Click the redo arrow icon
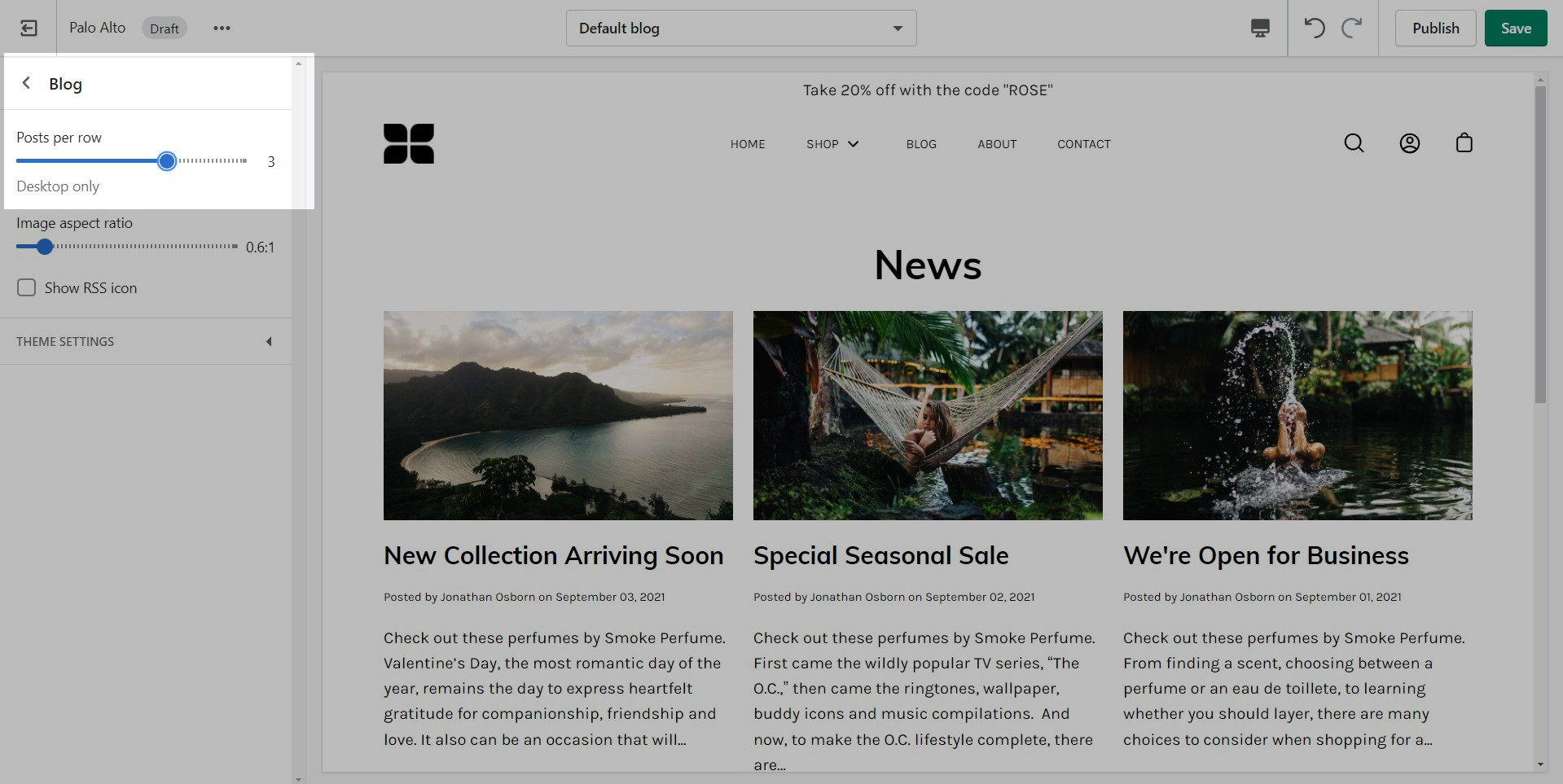 [1351, 28]
